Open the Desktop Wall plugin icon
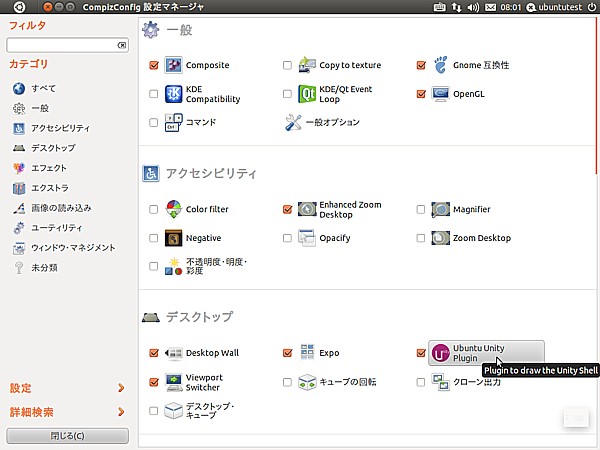Screen dimensions: 600x450 click(x=173, y=353)
